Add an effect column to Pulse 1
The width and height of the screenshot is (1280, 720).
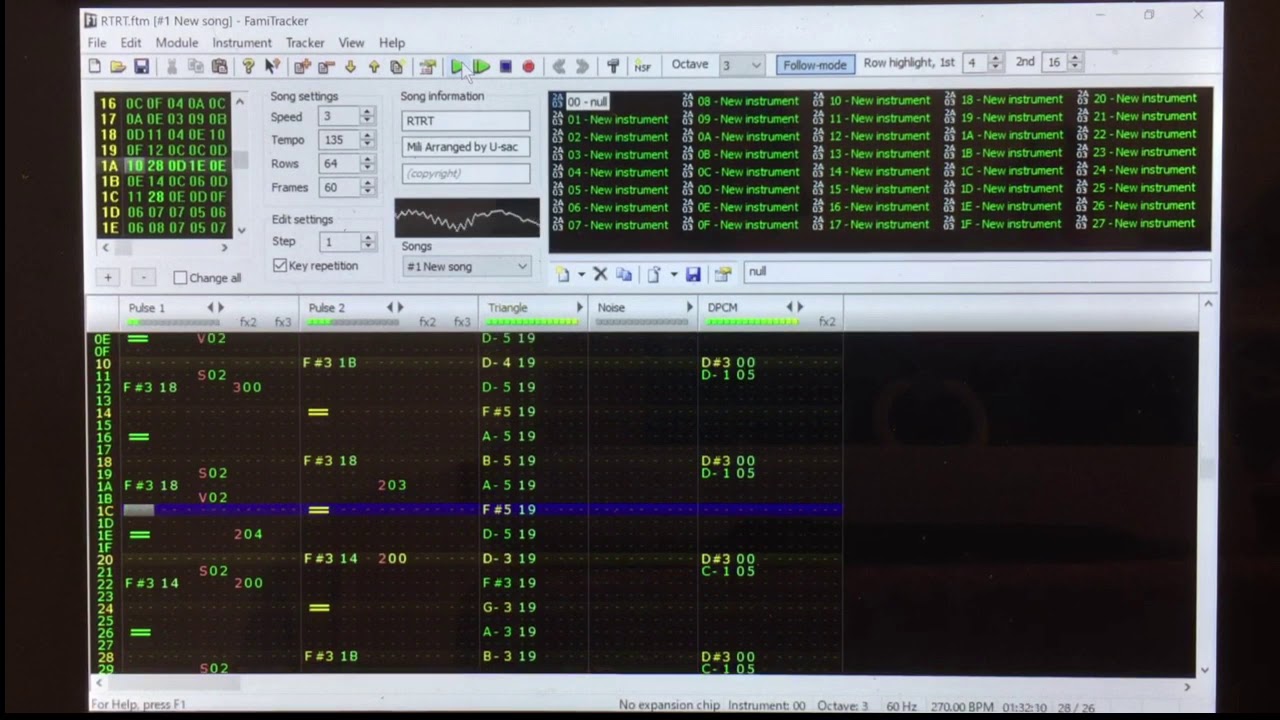[x=221, y=308]
